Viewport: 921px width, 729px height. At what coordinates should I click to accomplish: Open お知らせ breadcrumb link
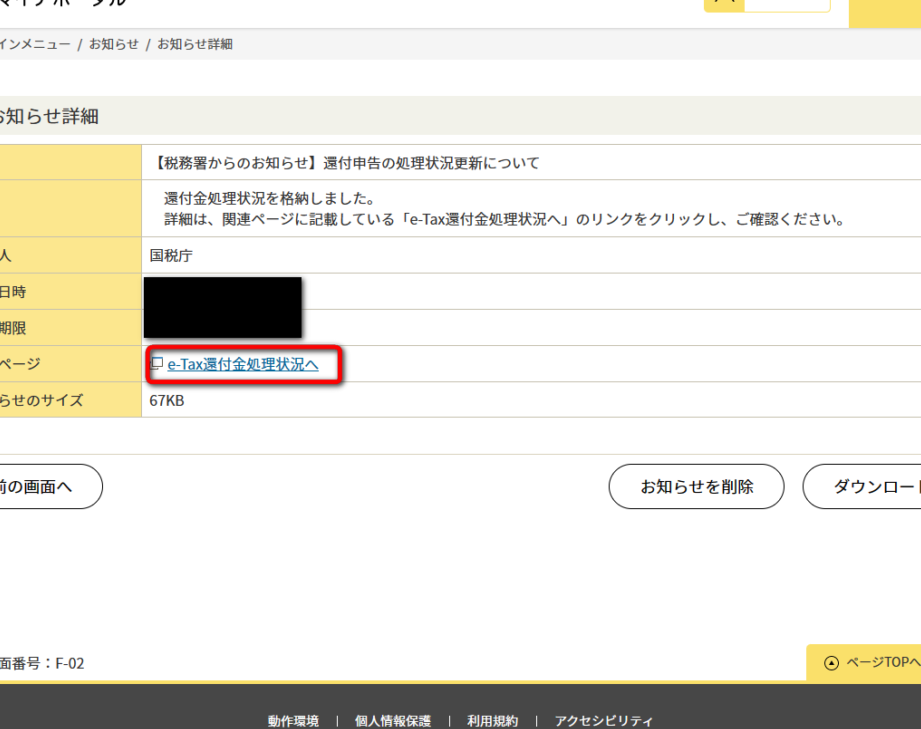point(114,44)
